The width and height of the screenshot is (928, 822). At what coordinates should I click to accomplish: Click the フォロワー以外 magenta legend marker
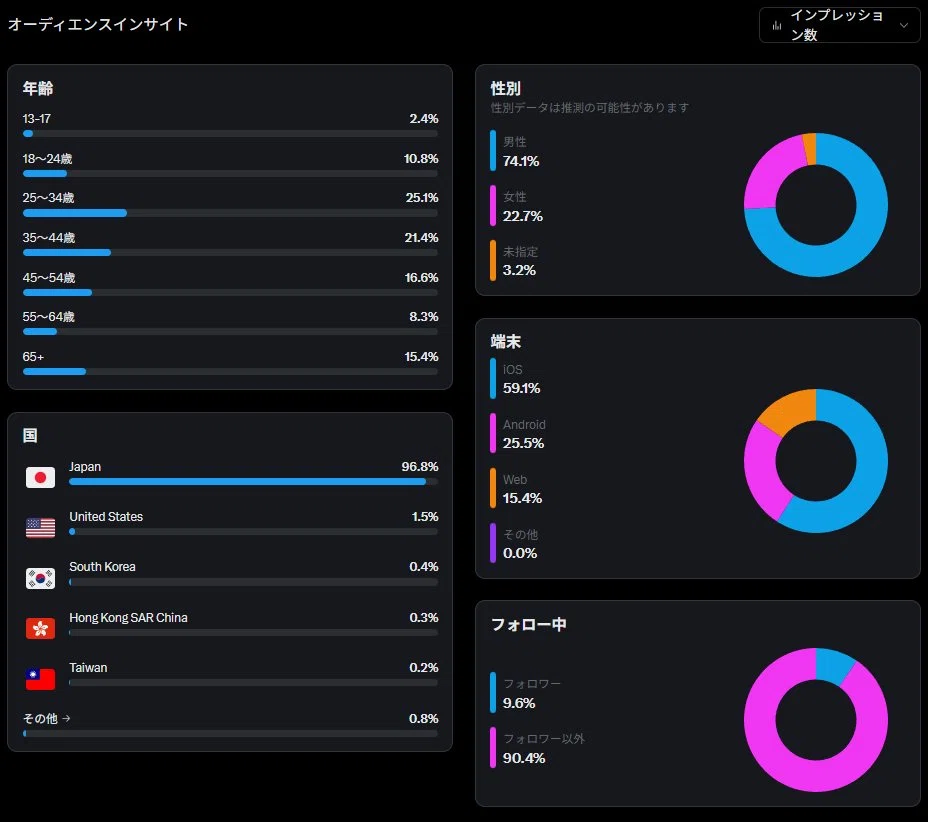(493, 747)
